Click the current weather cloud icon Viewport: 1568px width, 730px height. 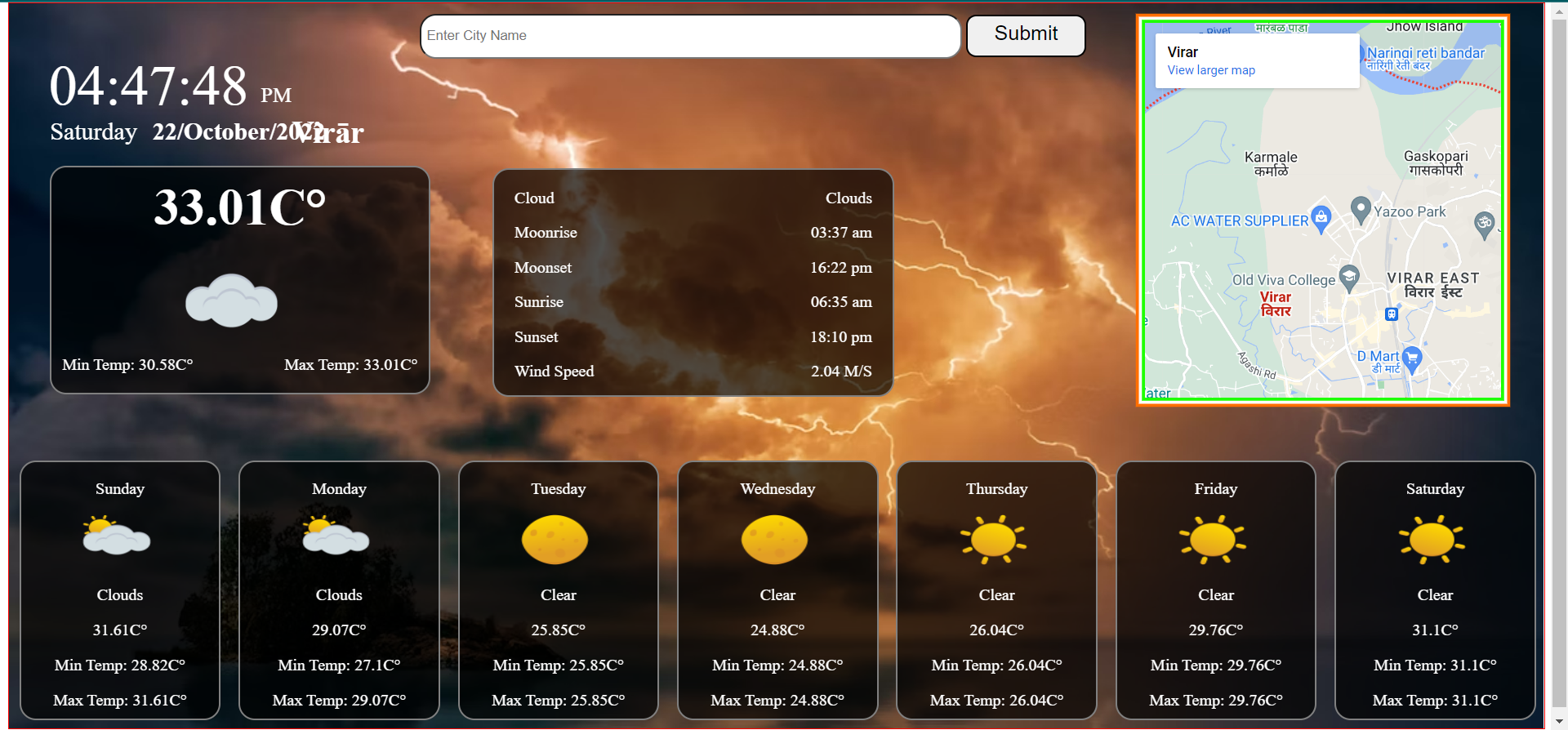tap(231, 300)
